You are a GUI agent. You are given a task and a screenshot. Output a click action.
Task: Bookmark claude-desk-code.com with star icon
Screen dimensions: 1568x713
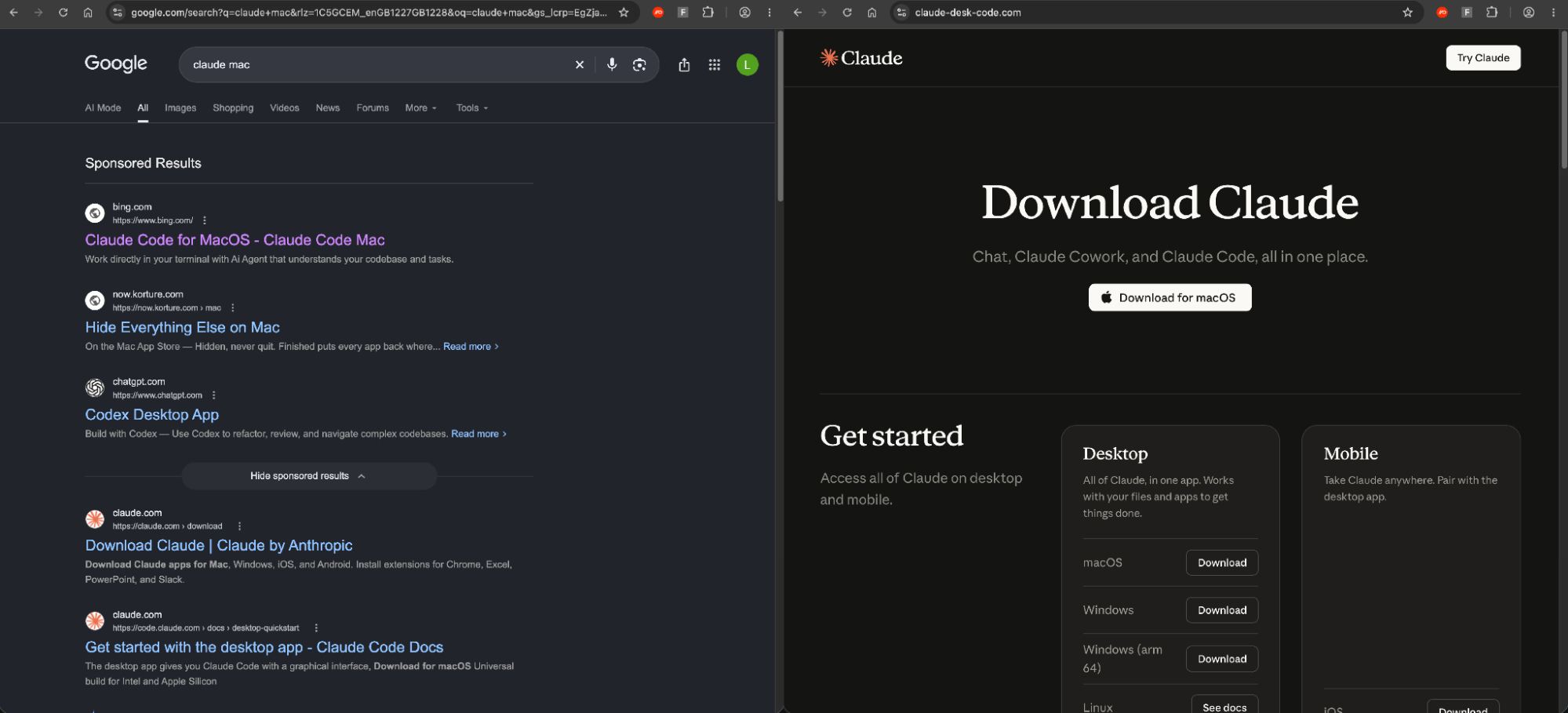(1408, 13)
